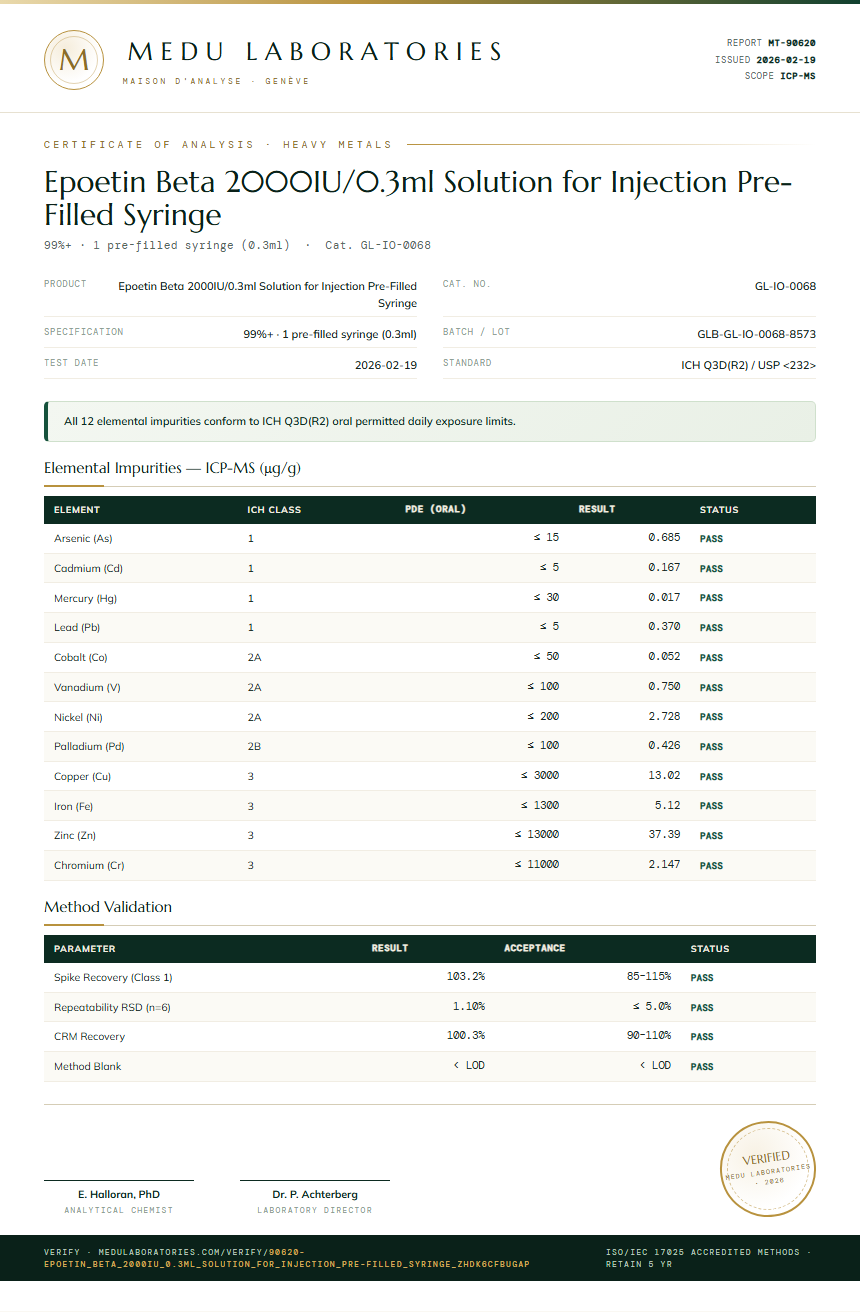Click the Verified Medu Laboratories seal

[768, 1169]
